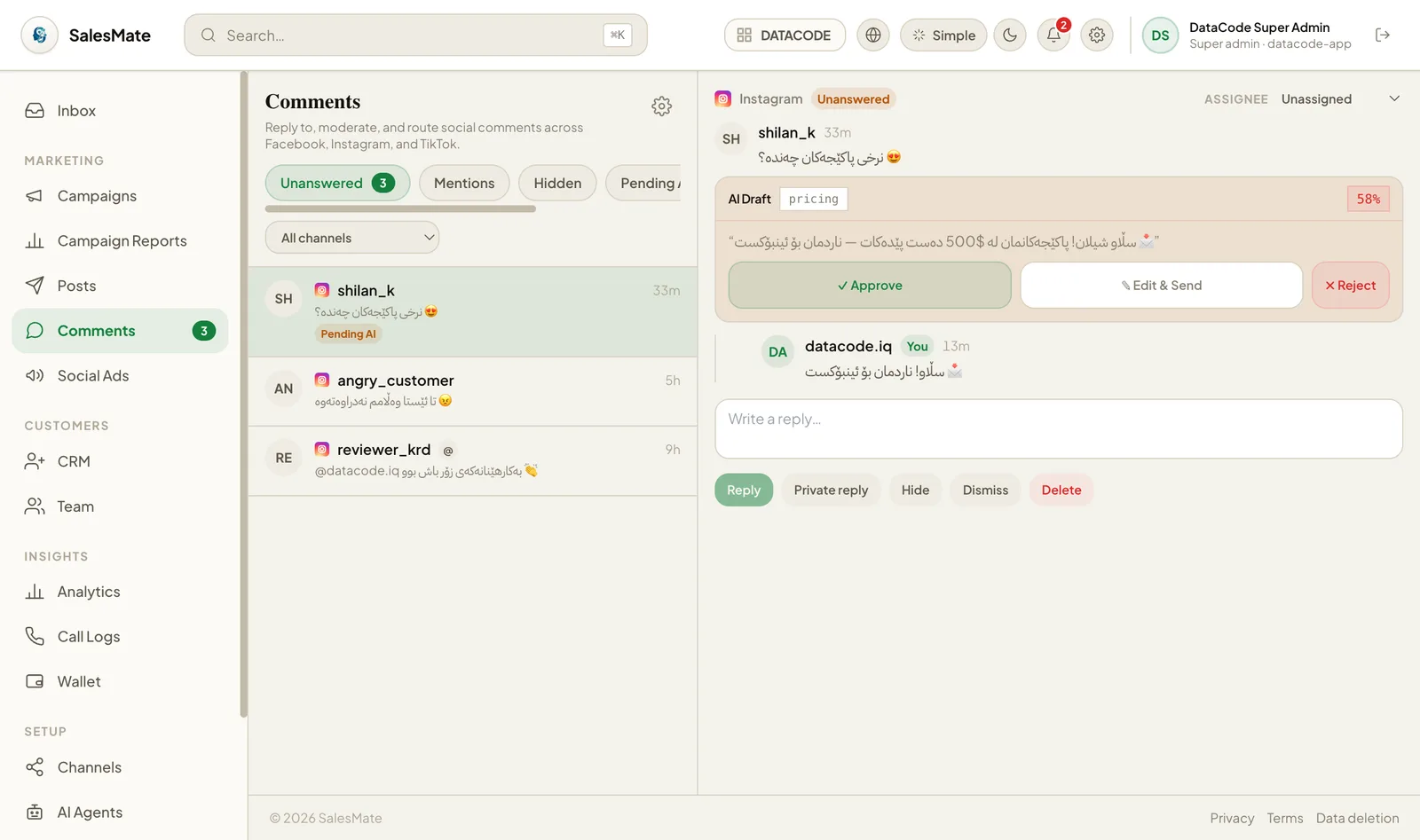Viewport: 1420px width, 840px height.
Task: Switch to Pending tab
Action: point(644,183)
